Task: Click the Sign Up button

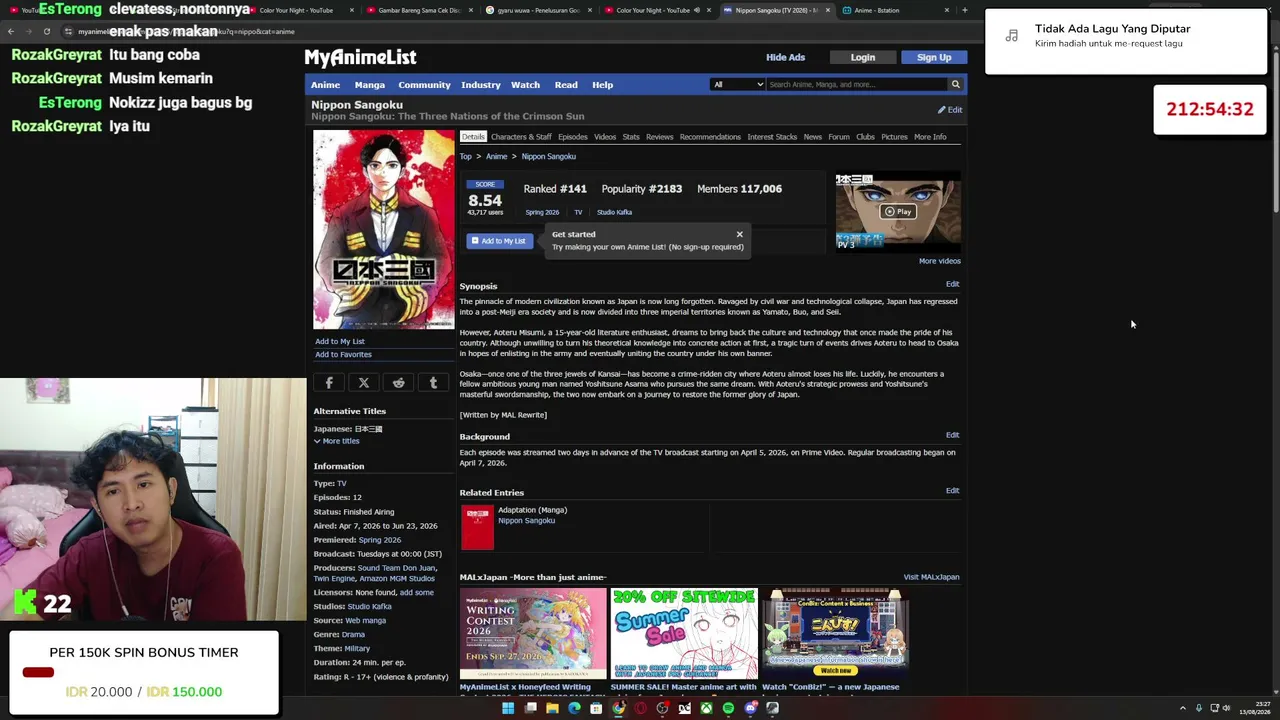Action: pyautogui.click(x=934, y=57)
